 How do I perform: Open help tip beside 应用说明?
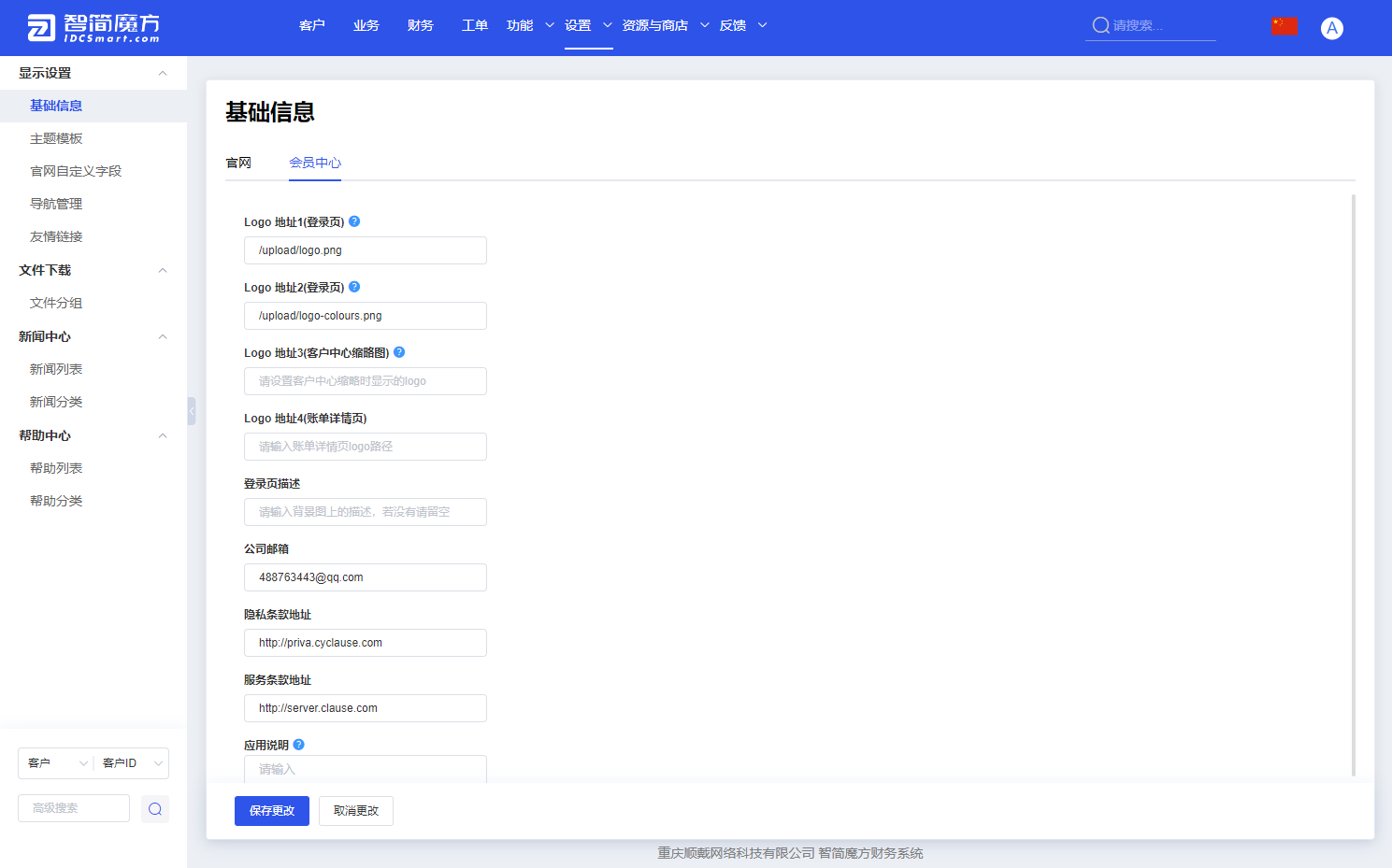pos(298,744)
